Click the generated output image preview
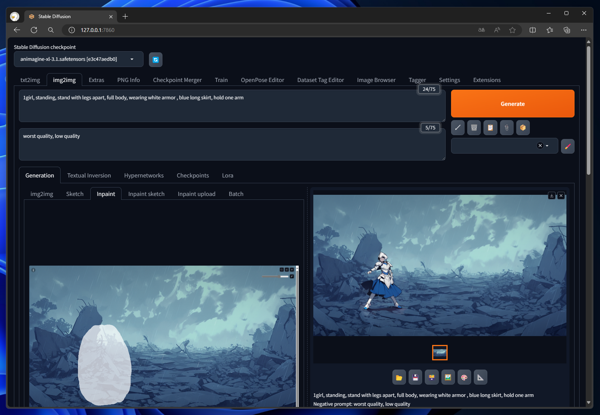The height and width of the screenshot is (415, 600). (440, 265)
